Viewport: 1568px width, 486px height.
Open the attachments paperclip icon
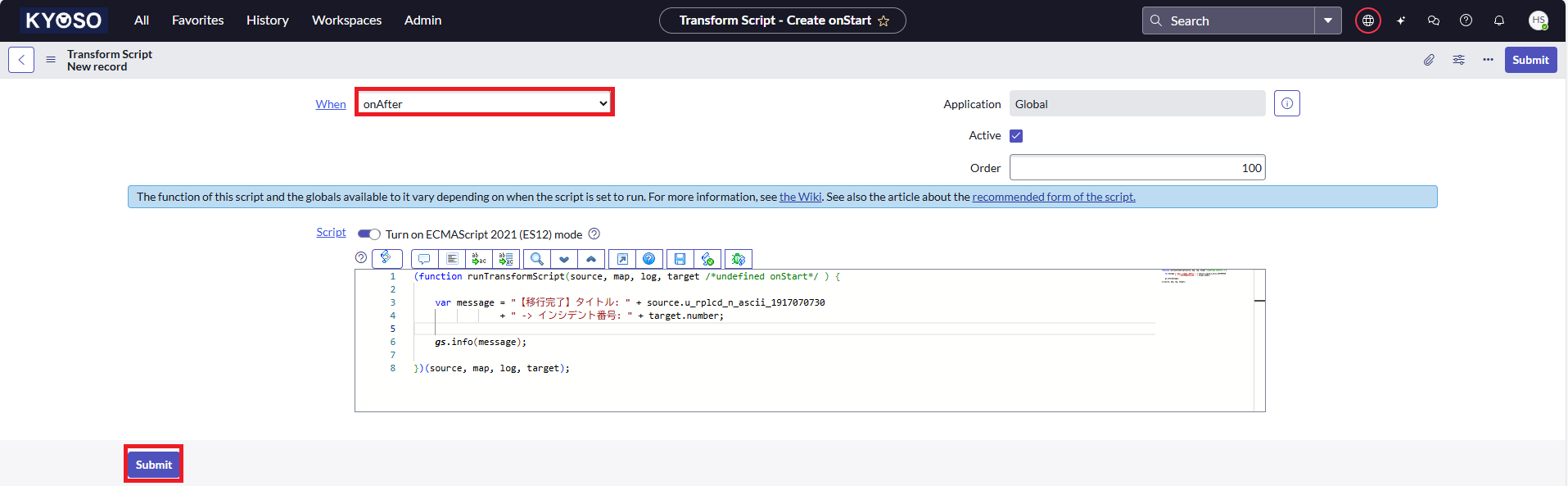coord(1429,60)
